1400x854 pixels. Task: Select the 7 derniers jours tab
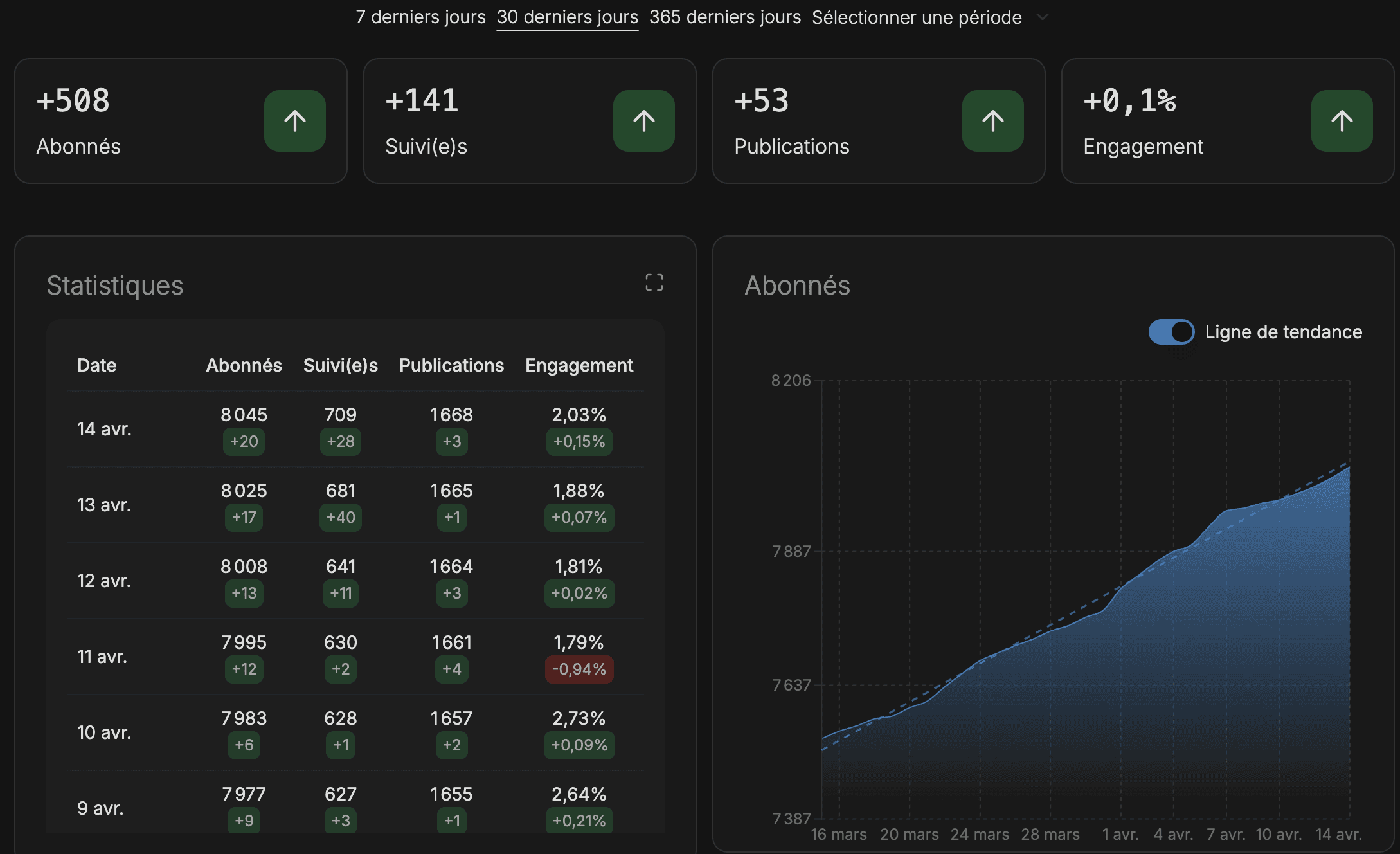(x=420, y=17)
